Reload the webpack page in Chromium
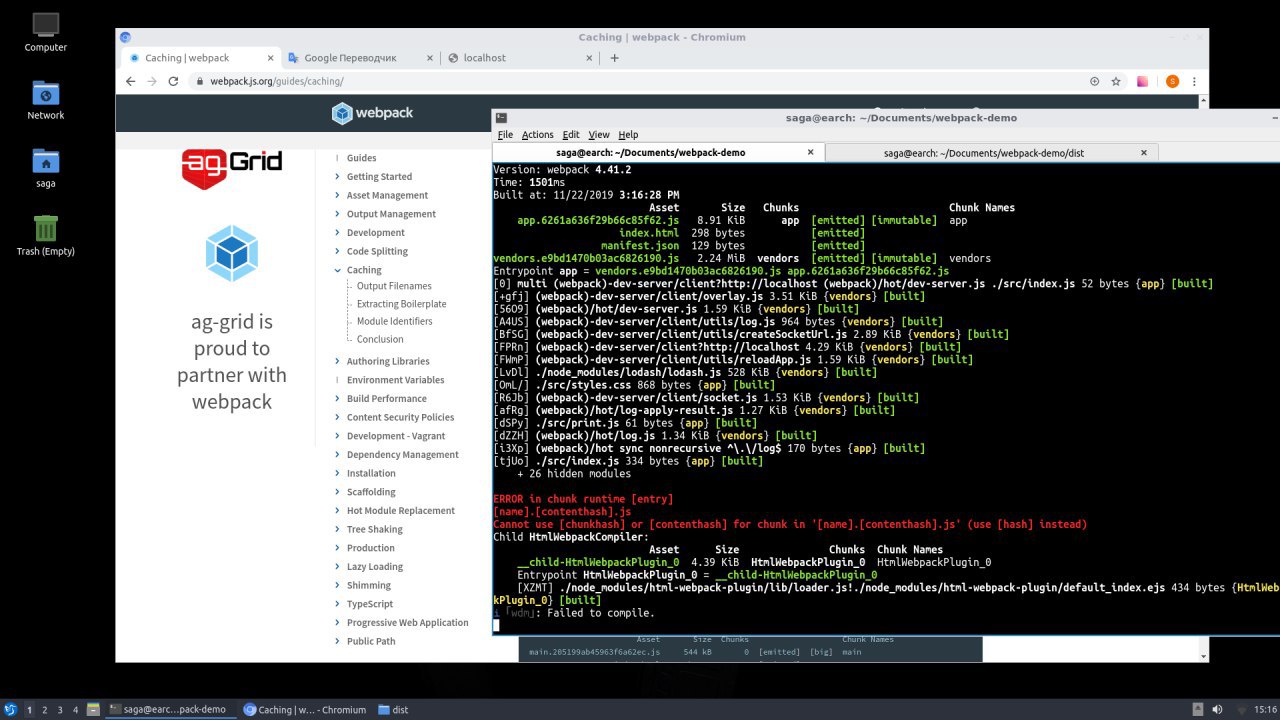1280x720 pixels. coord(173,82)
